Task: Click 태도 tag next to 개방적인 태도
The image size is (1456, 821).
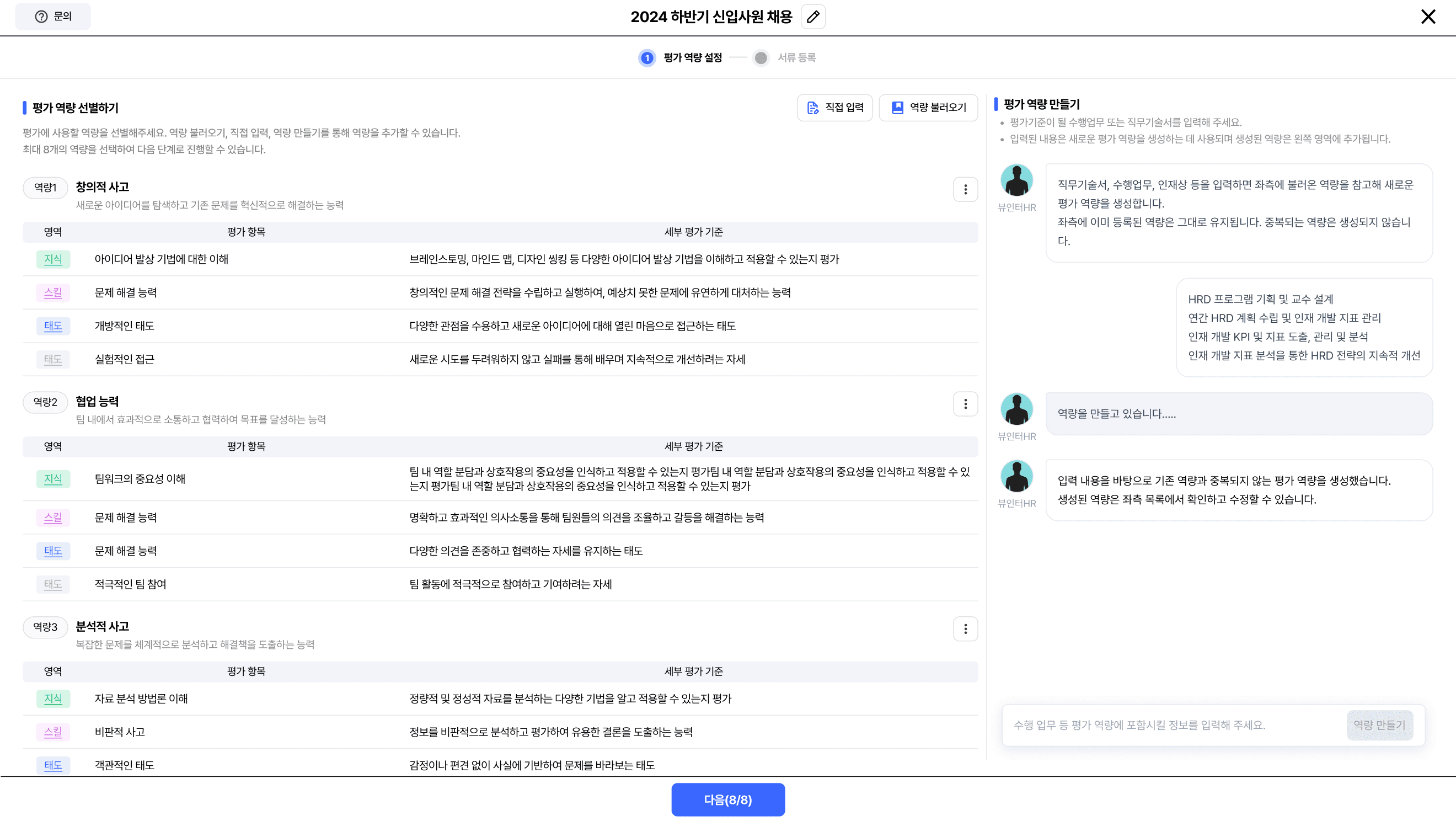Action: tap(53, 326)
